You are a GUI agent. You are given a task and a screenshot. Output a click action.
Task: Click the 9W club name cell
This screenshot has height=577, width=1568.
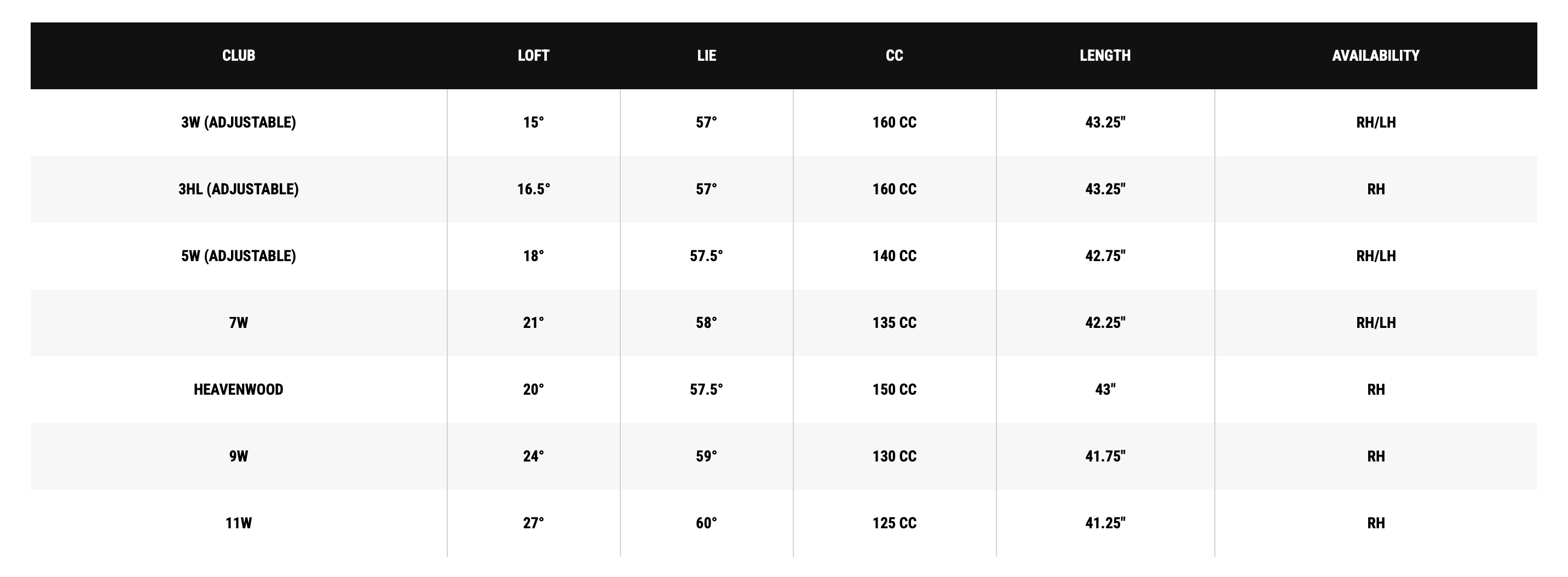point(239,457)
